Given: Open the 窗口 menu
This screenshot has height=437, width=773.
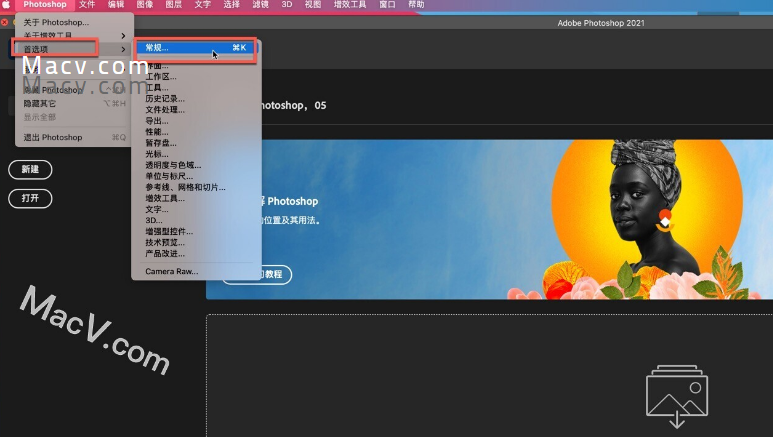Looking at the screenshot, I should coord(387,4).
